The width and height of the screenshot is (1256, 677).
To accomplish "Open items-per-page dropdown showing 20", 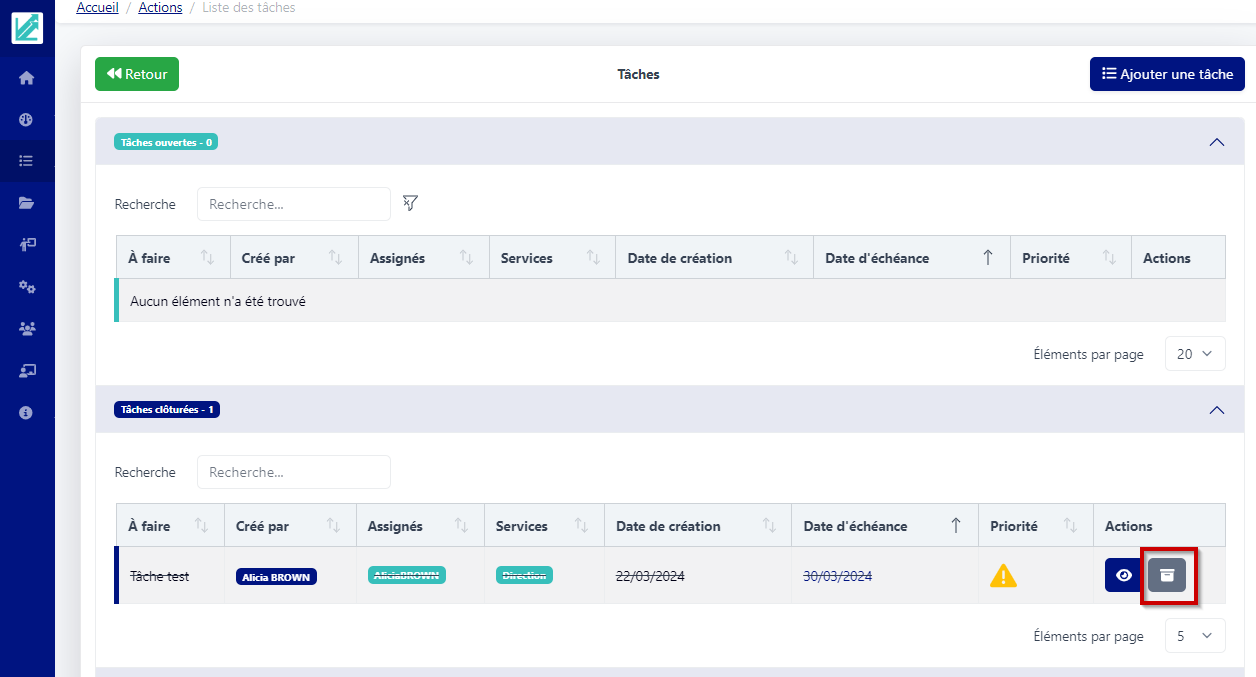I will coord(1195,354).
